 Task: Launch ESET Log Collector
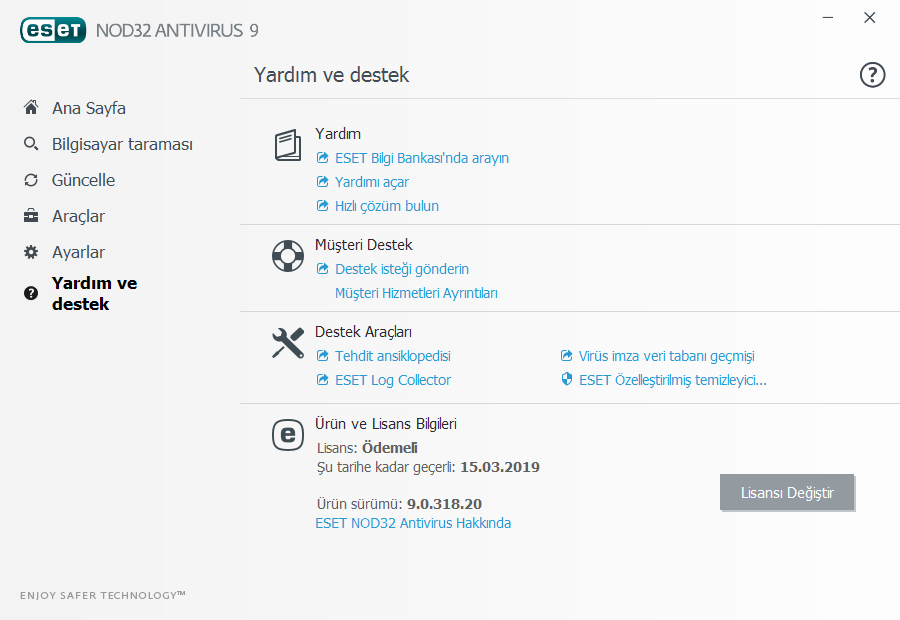click(393, 380)
